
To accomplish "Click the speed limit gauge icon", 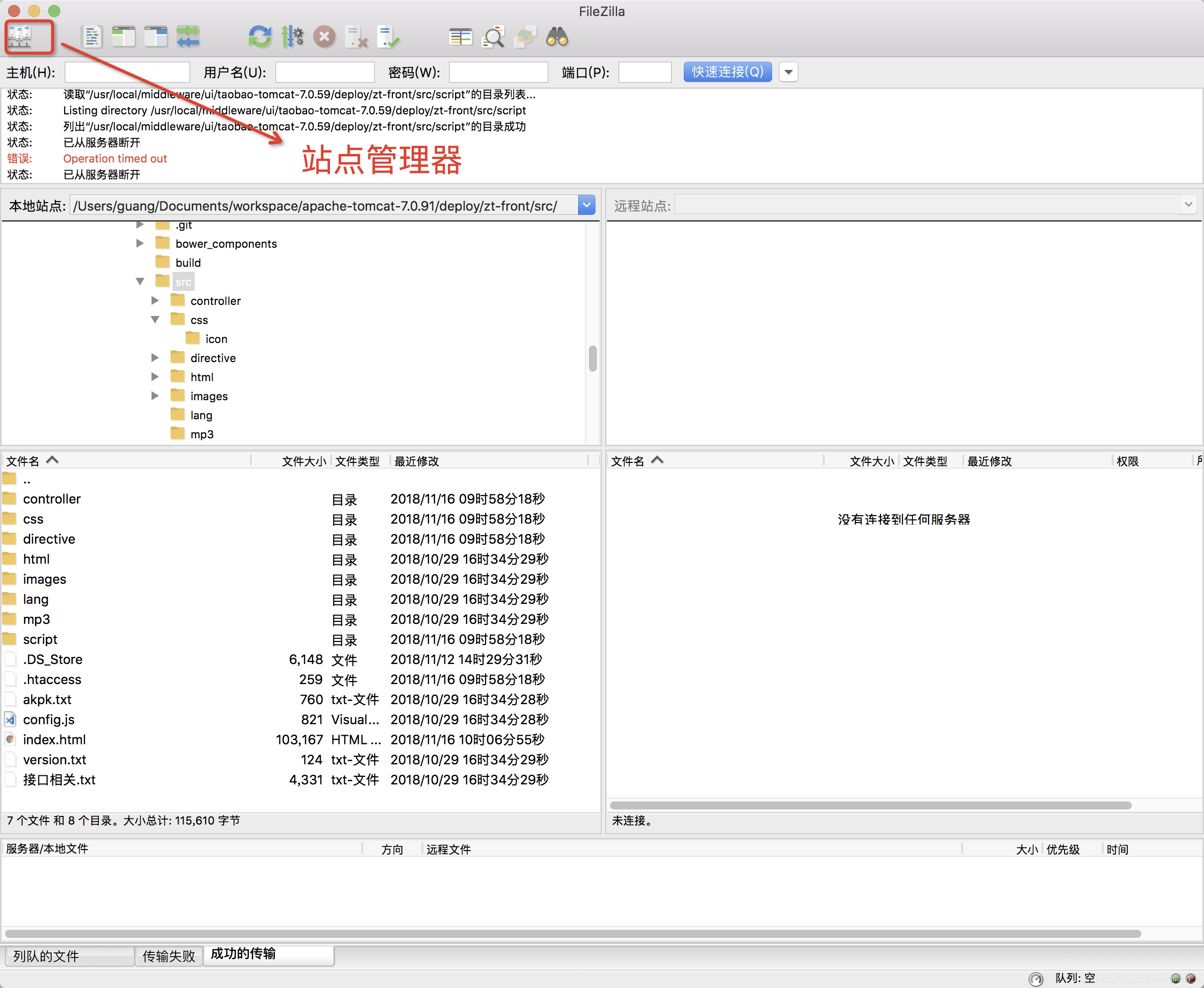I will coord(1035,978).
